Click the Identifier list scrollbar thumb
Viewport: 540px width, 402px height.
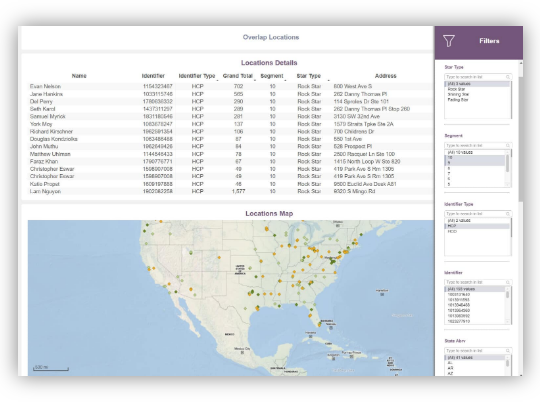coord(507,295)
